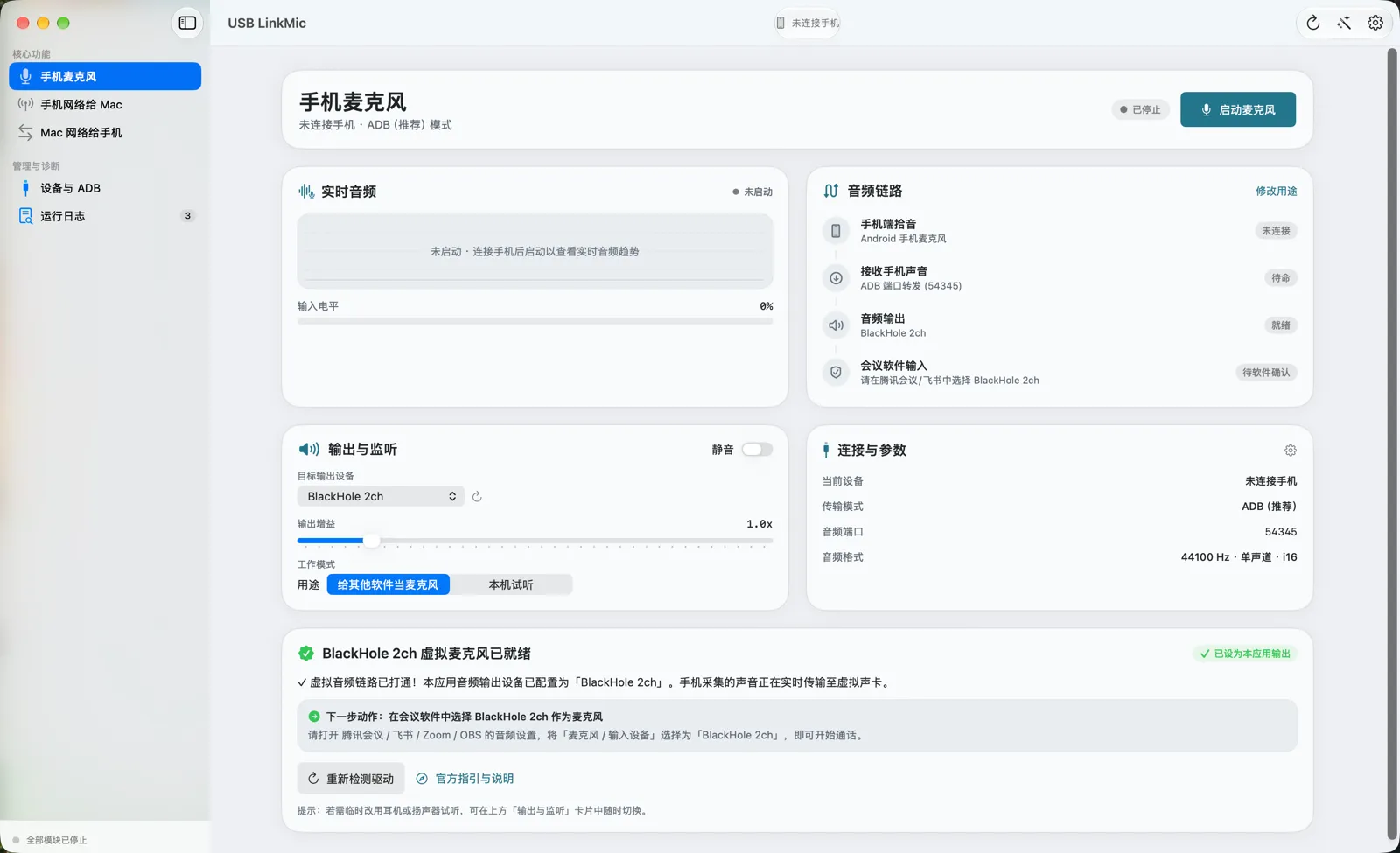Click the 未连接手机 status indicator in title bar
The image size is (1400, 853).
coord(808,23)
